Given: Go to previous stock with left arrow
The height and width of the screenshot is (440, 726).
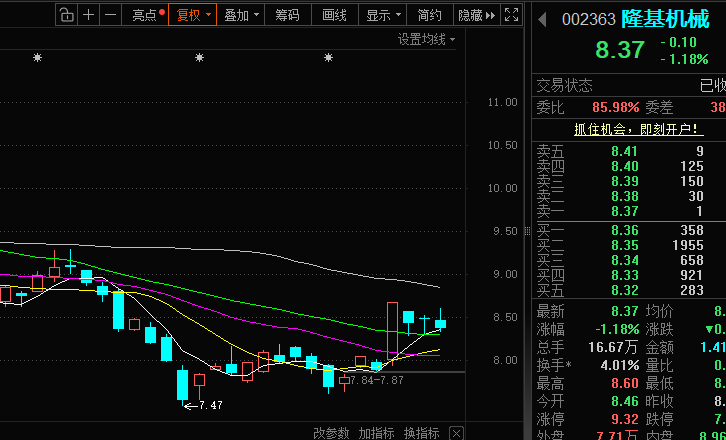Looking at the screenshot, I should pyautogui.click(x=542, y=20).
